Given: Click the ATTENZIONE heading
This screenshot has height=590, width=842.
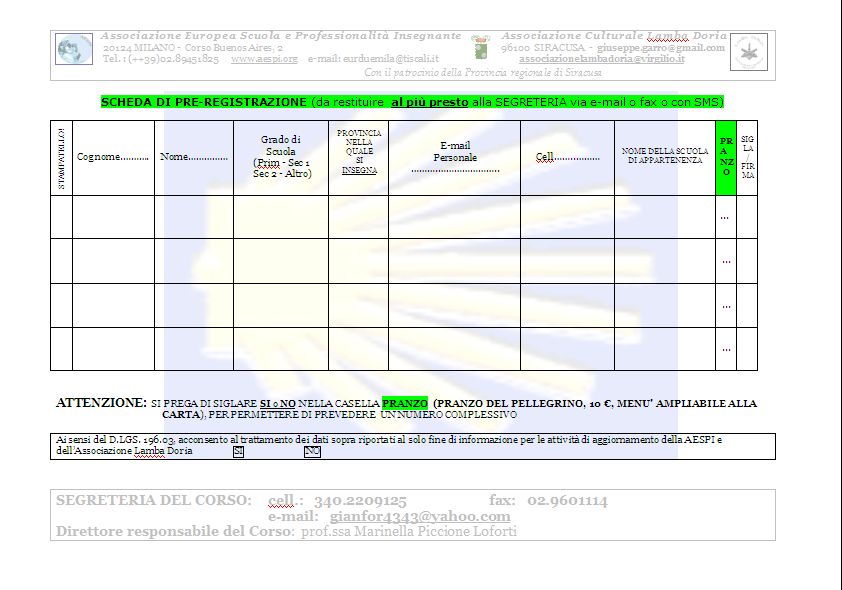Looking at the screenshot, I should point(101,403).
